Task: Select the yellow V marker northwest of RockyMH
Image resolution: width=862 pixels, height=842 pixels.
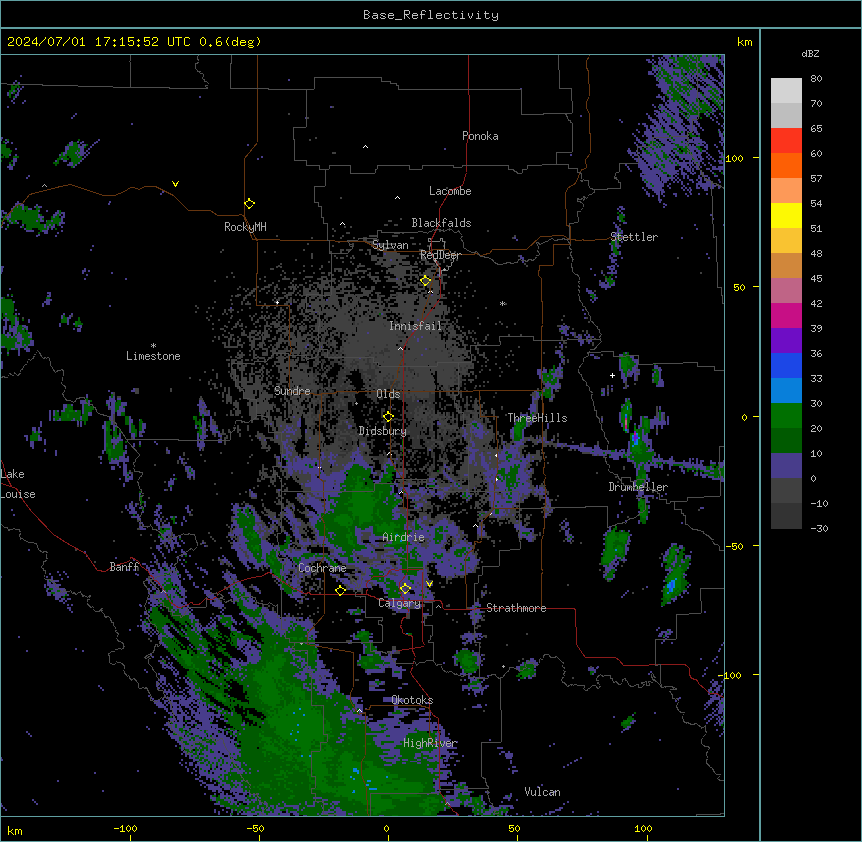Action: [175, 184]
